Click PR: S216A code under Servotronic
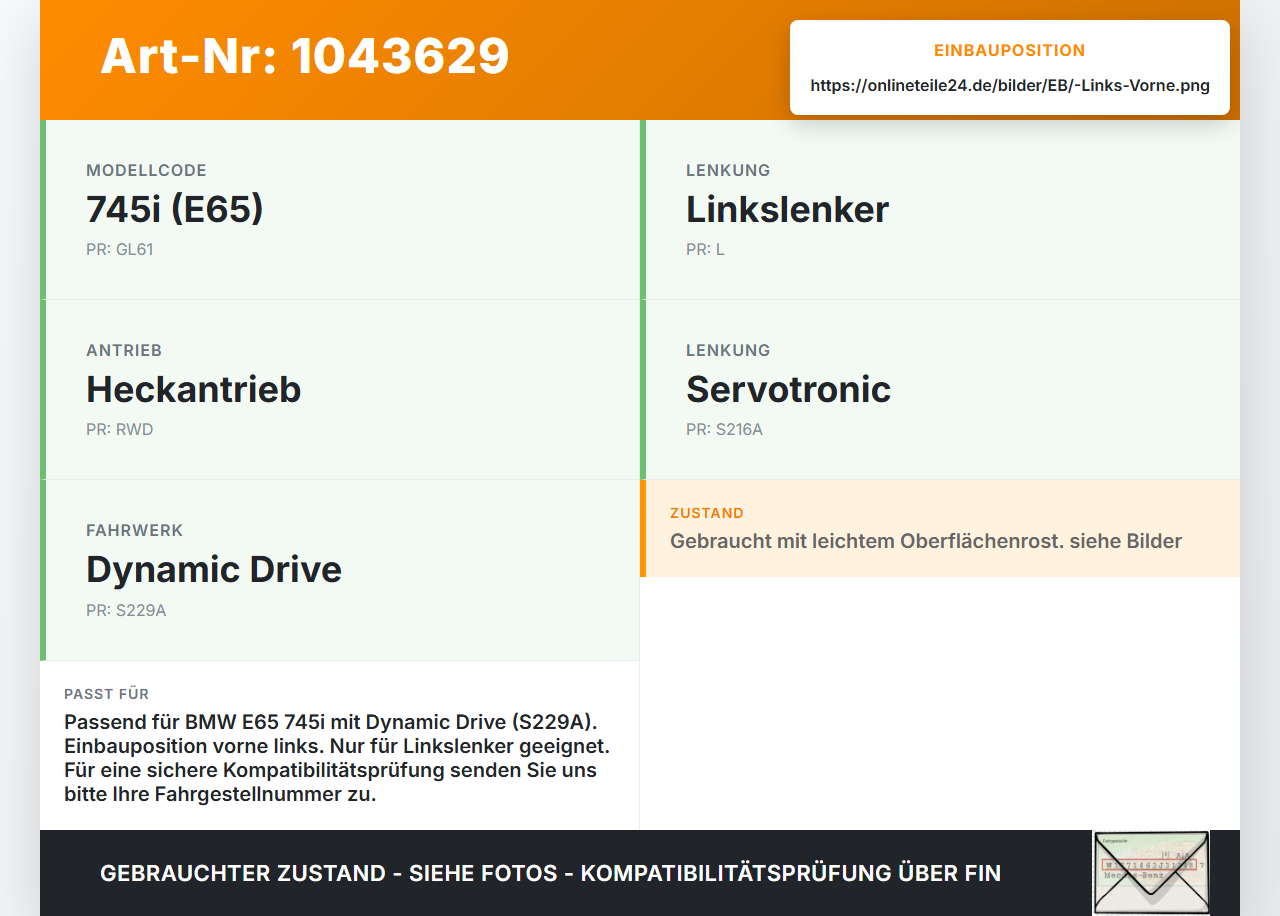This screenshot has height=916, width=1280. point(724,430)
